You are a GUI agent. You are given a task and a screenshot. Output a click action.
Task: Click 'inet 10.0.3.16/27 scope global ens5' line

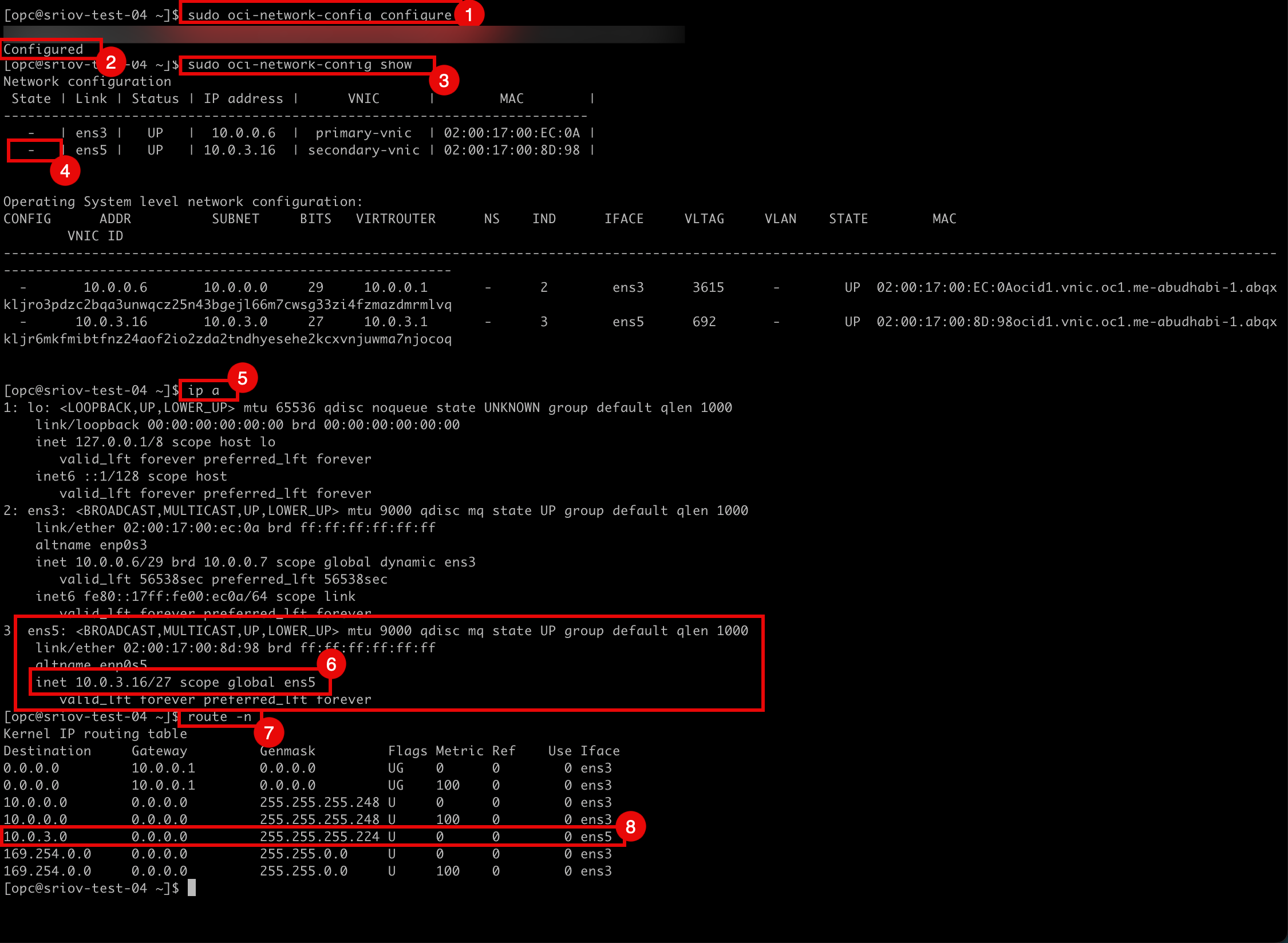(175, 682)
